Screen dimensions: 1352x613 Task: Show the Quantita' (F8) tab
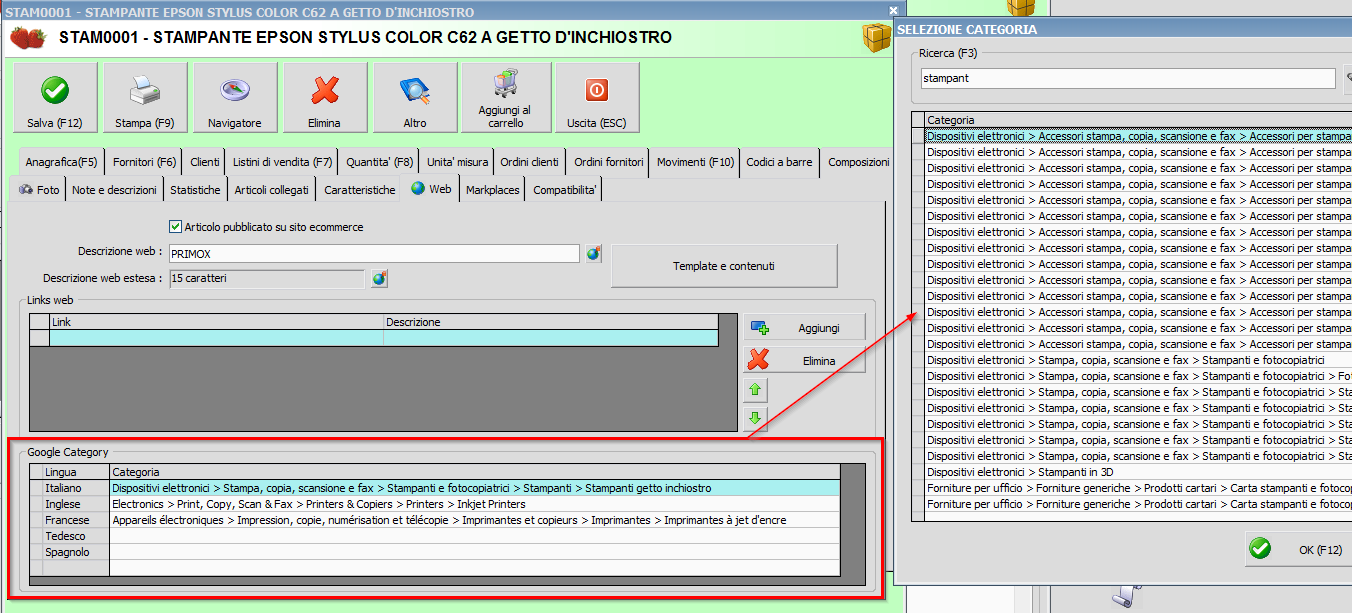(x=379, y=162)
